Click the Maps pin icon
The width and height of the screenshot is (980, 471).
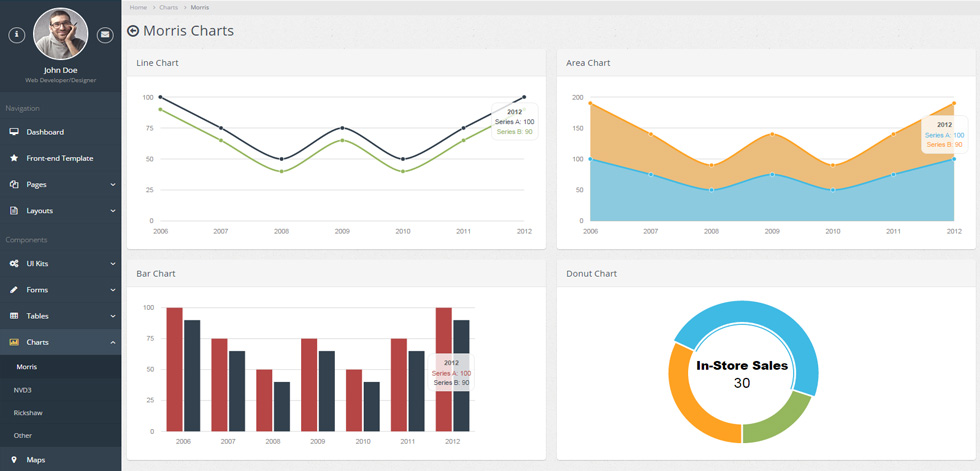tap(14, 460)
